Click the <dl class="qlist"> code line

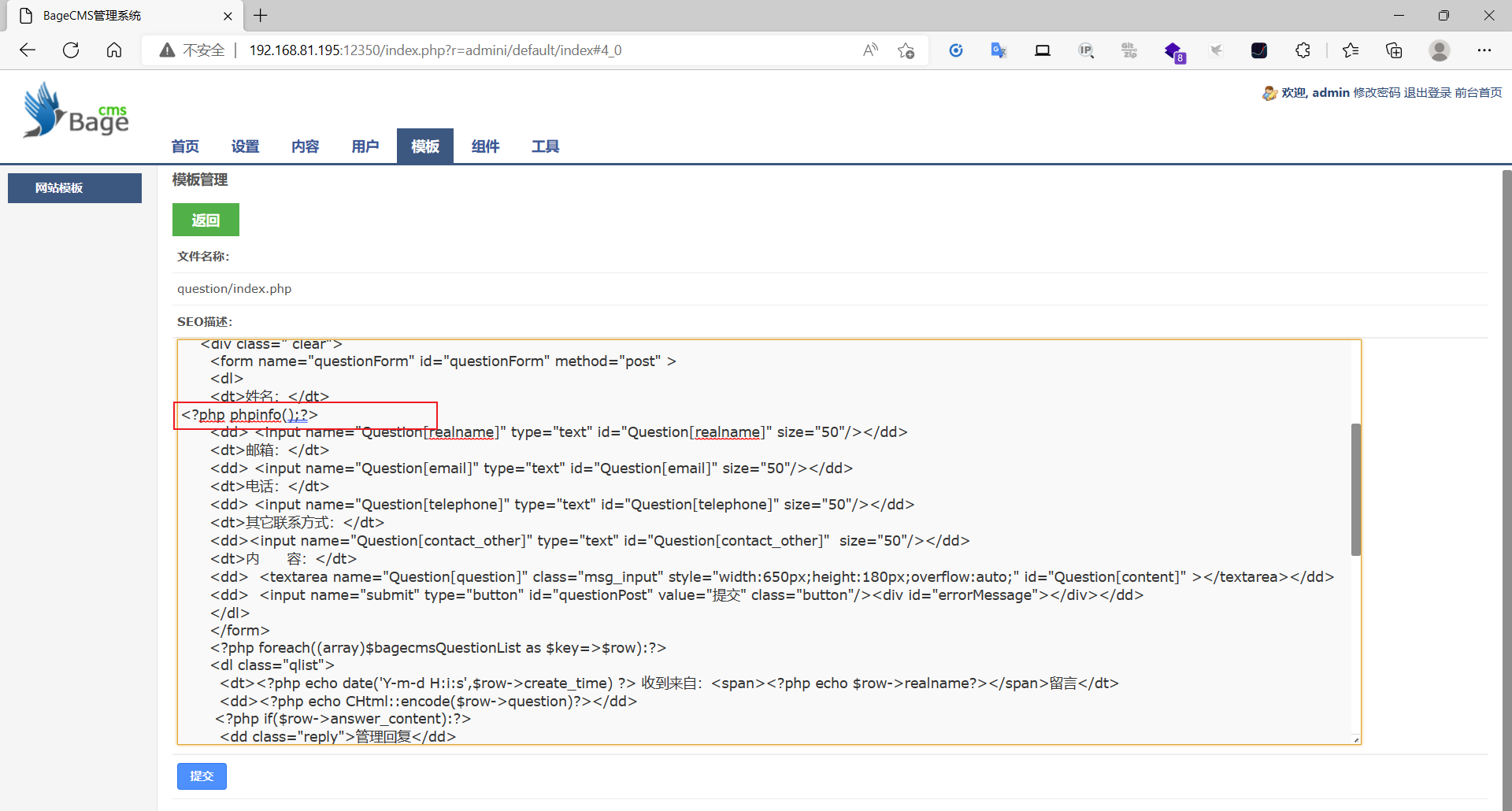click(272, 665)
